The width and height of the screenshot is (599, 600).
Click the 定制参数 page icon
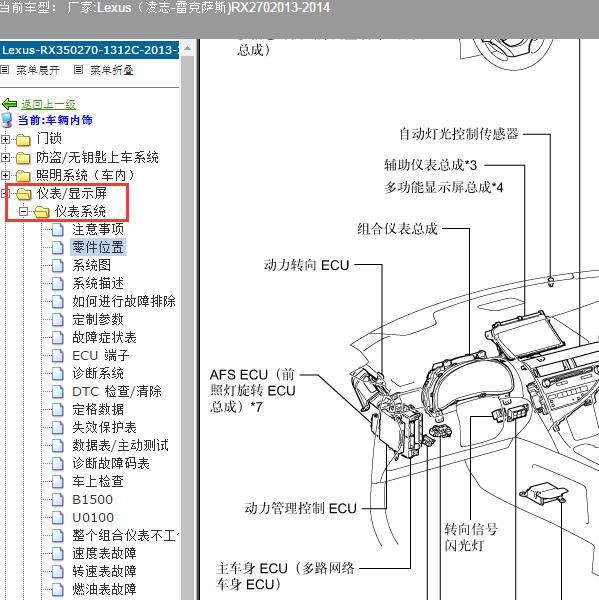click(x=58, y=320)
